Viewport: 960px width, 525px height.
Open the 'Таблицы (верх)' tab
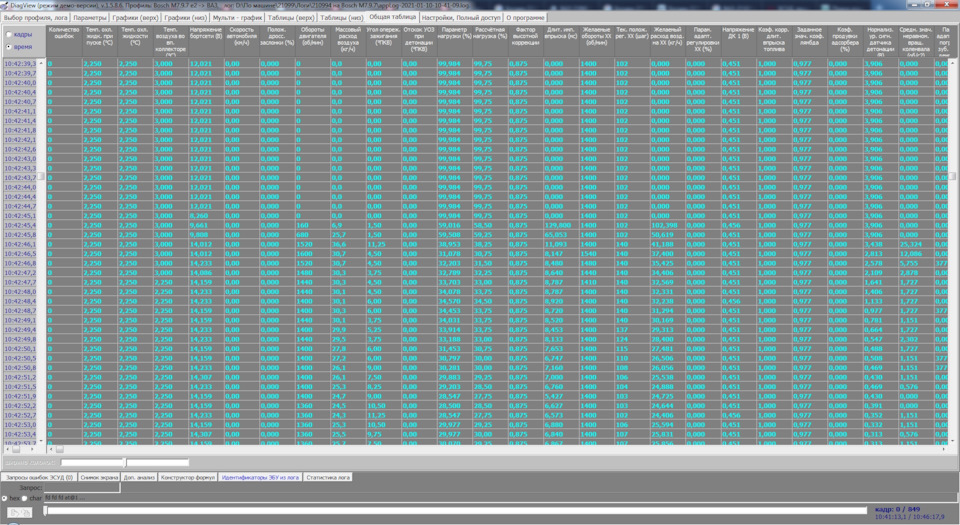tap(291, 18)
